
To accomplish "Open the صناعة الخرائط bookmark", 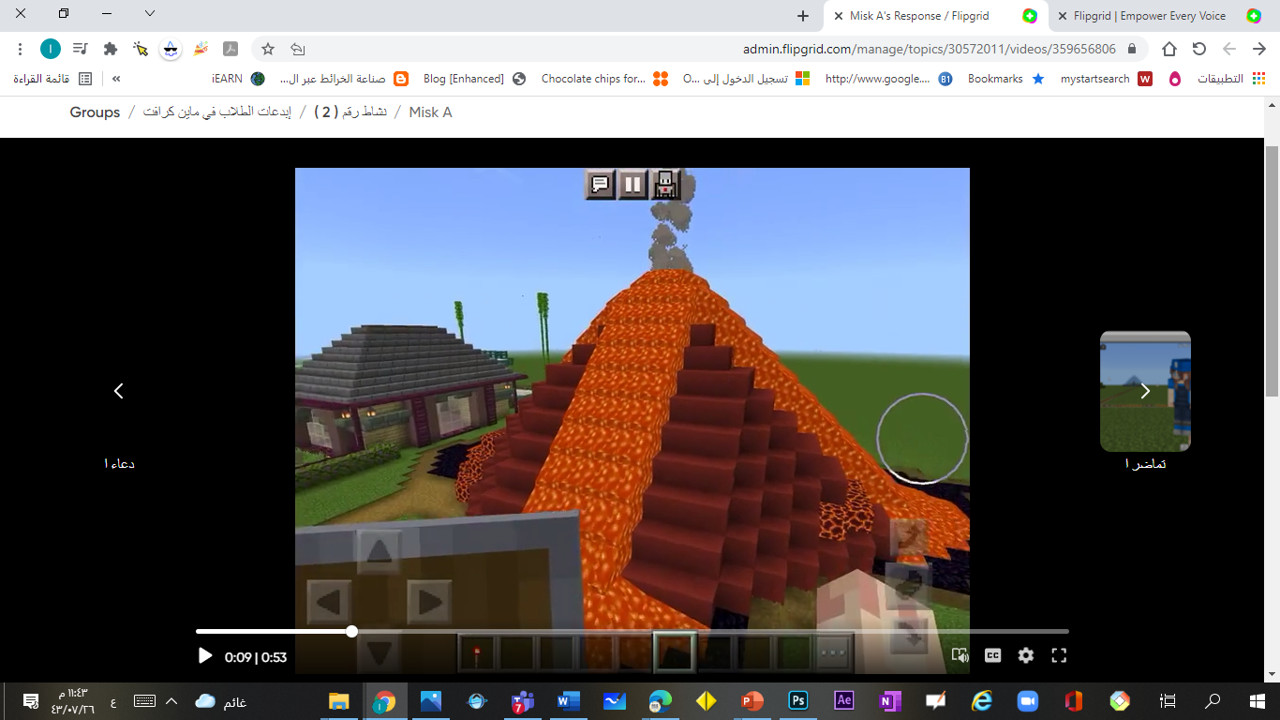I will 344,79.
